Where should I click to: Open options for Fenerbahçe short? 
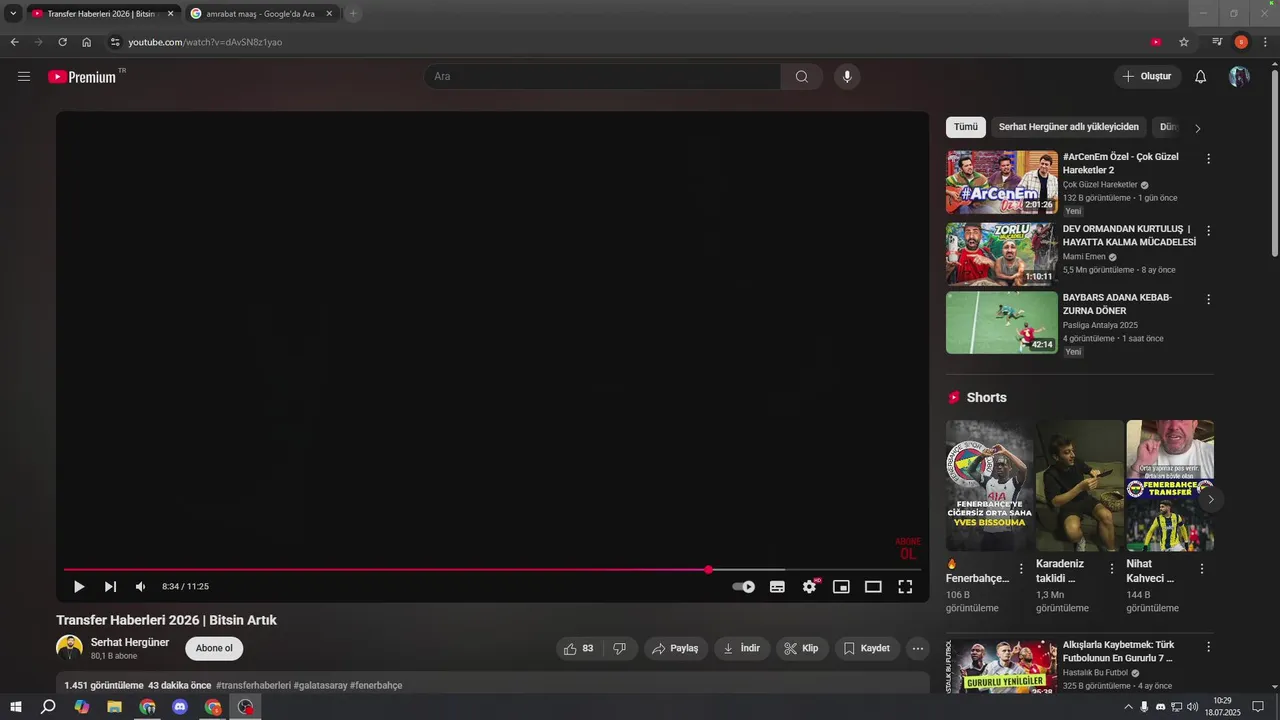[x=1021, y=568]
